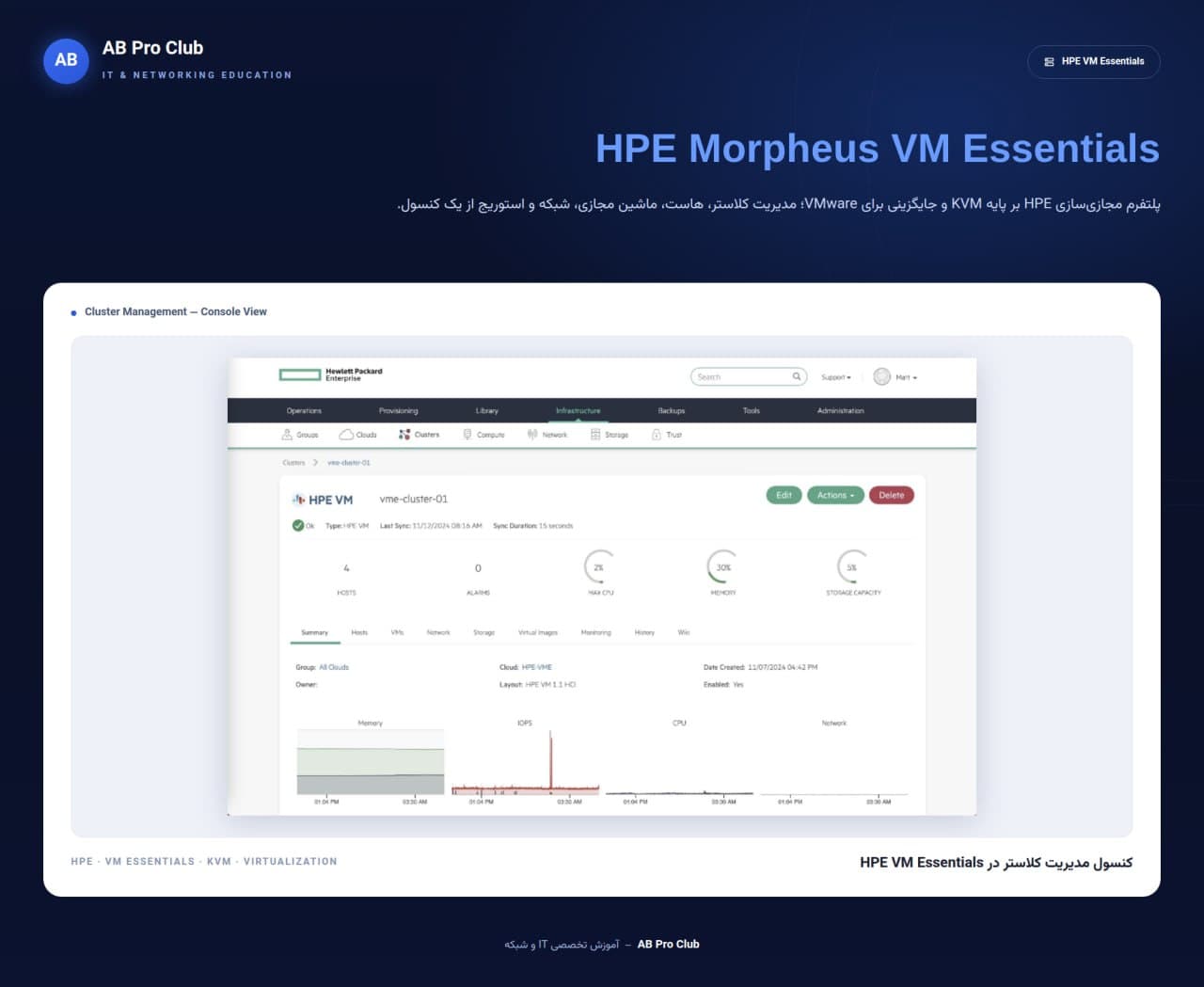This screenshot has width=1204, height=987.
Task: Click the Memory usage chart
Action: click(x=371, y=761)
